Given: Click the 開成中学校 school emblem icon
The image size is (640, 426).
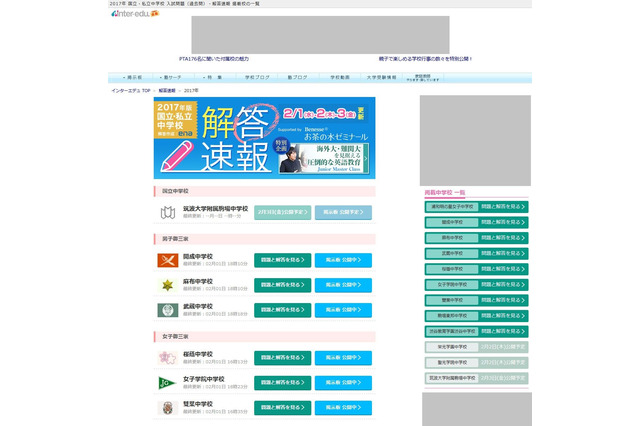Looking at the screenshot, I should pyautogui.click(x=167, y=260).
